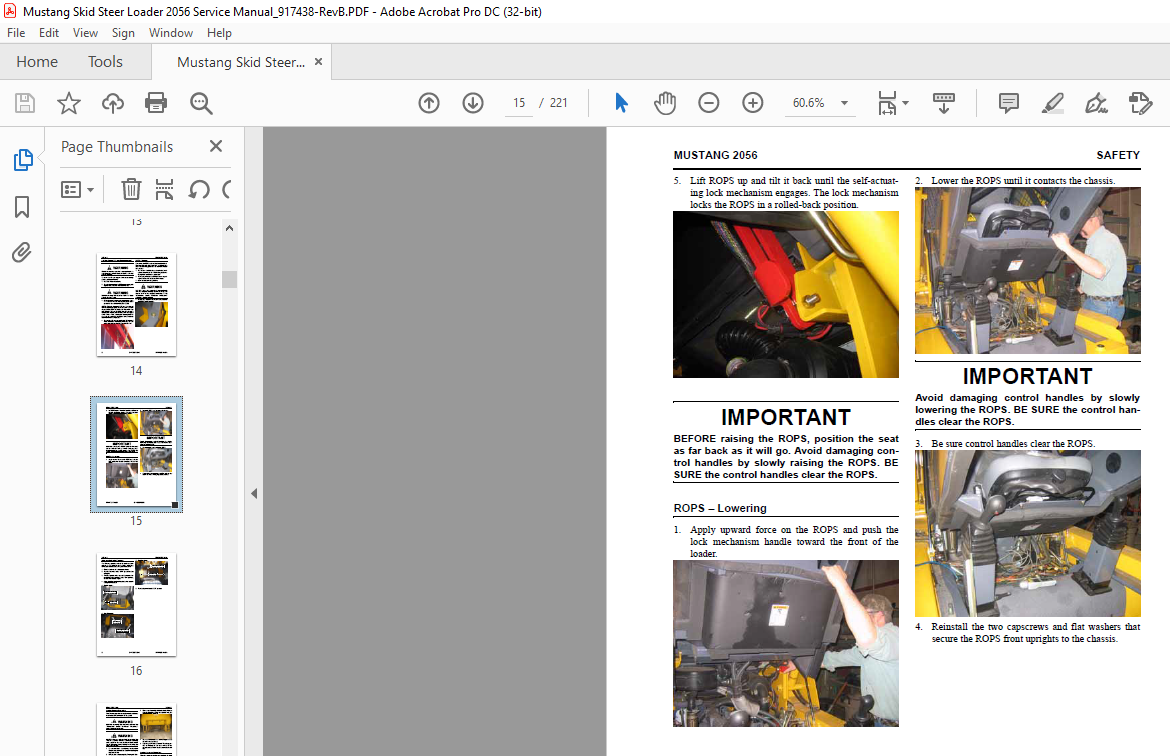Click the stamp/send for signature icon
1170x756 pixels.
1140,103
